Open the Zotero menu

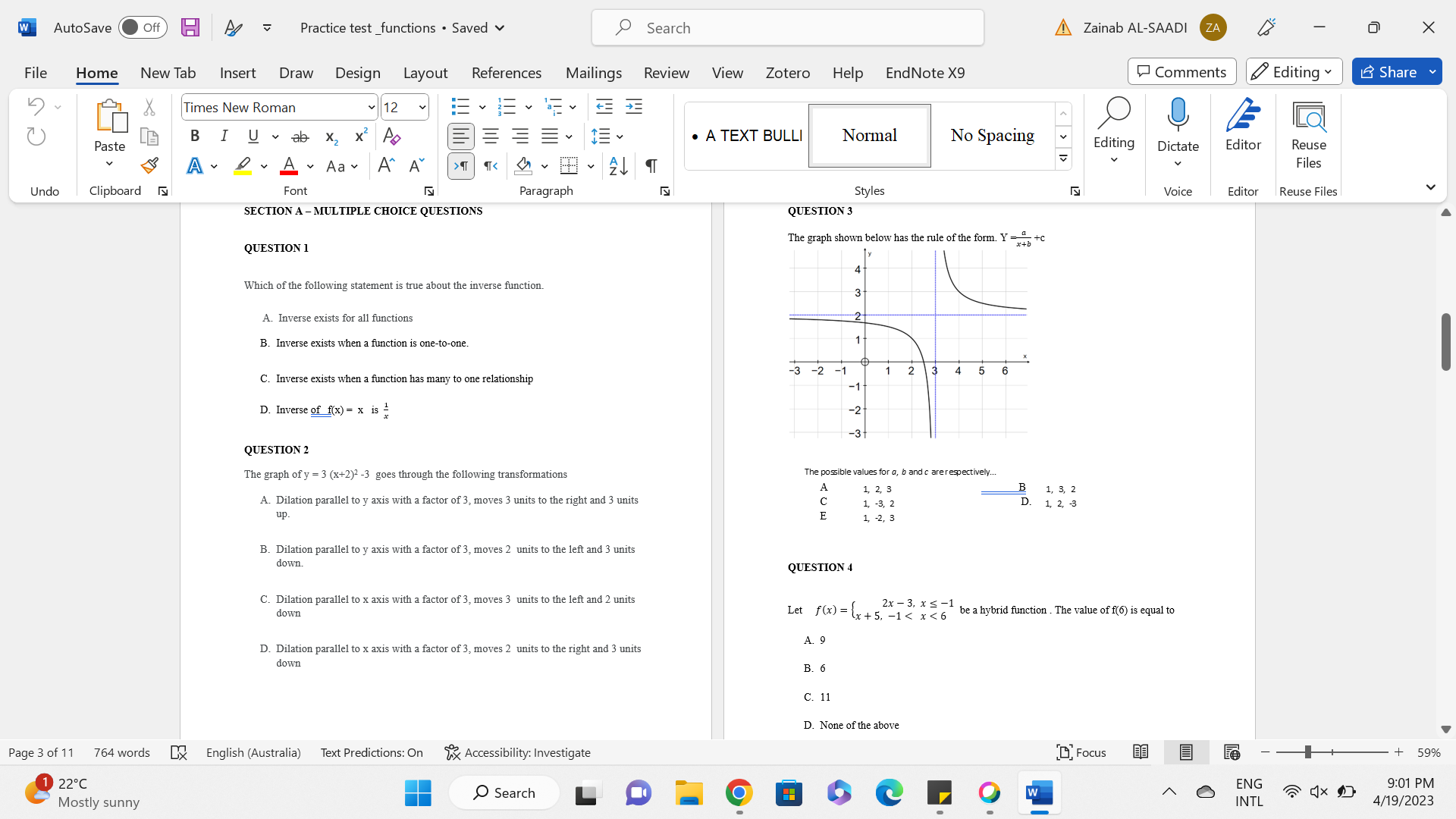tap(787, 72)
